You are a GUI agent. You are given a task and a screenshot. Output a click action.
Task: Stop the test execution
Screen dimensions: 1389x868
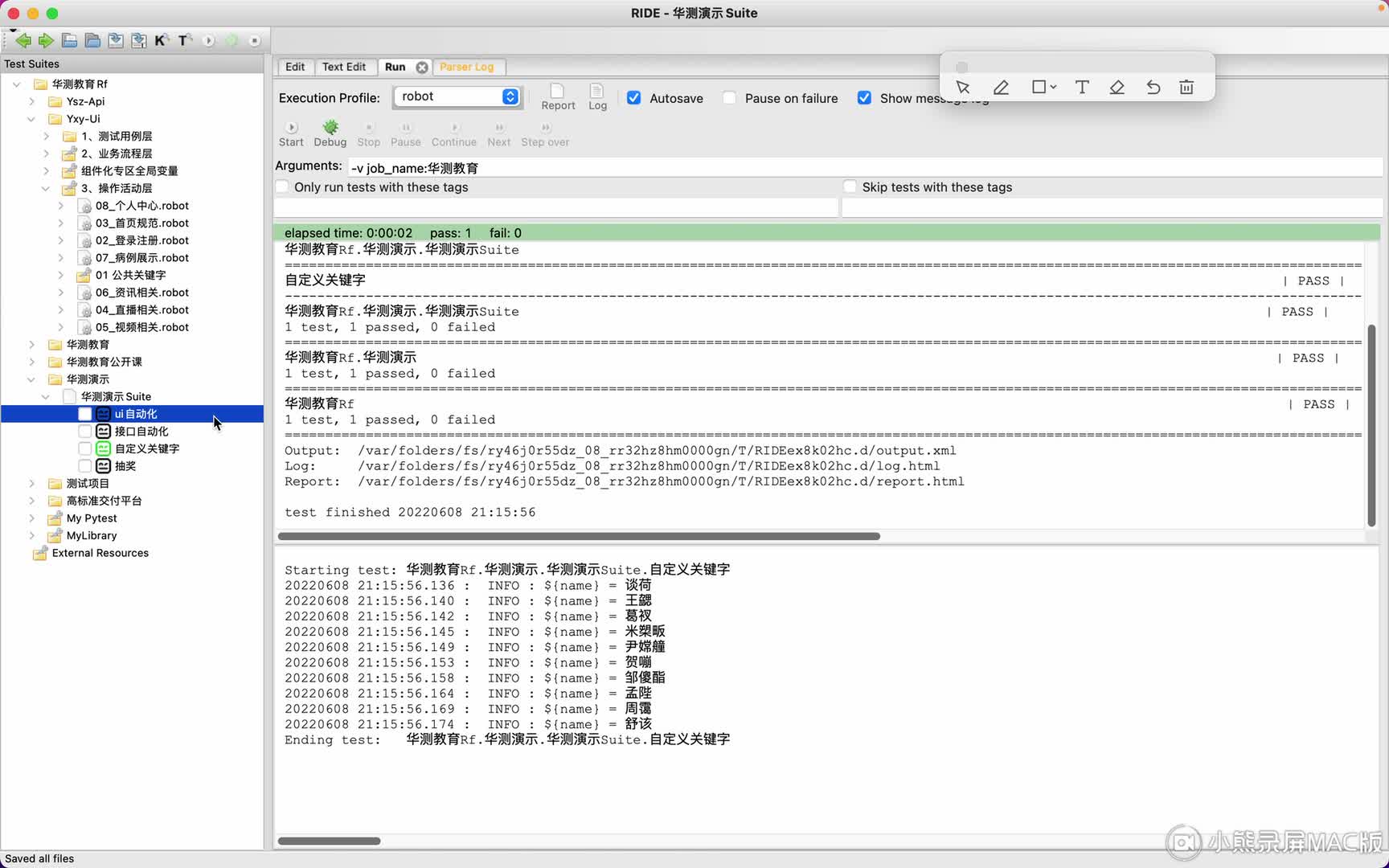pos(369,134)
